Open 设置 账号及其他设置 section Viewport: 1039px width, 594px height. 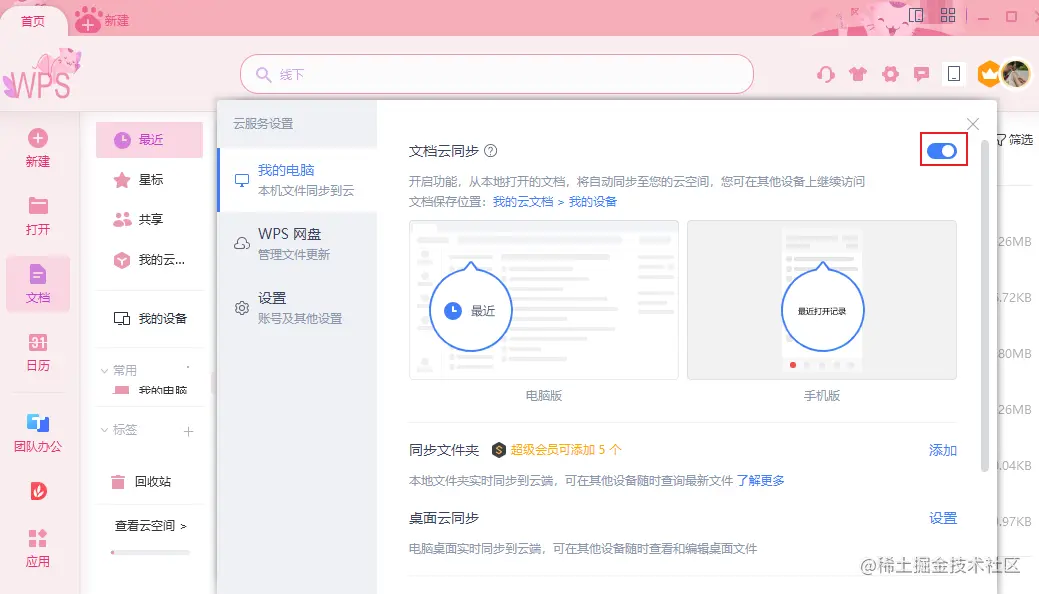(298, 308)
